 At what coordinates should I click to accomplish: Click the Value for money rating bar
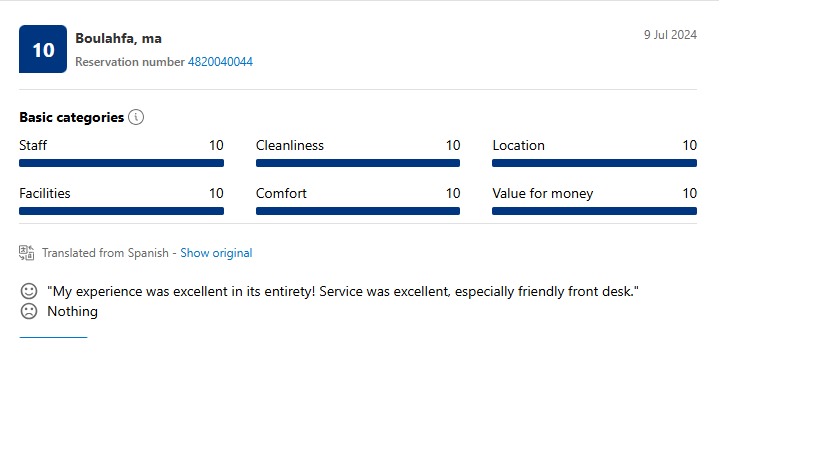[x=594, y=211]
